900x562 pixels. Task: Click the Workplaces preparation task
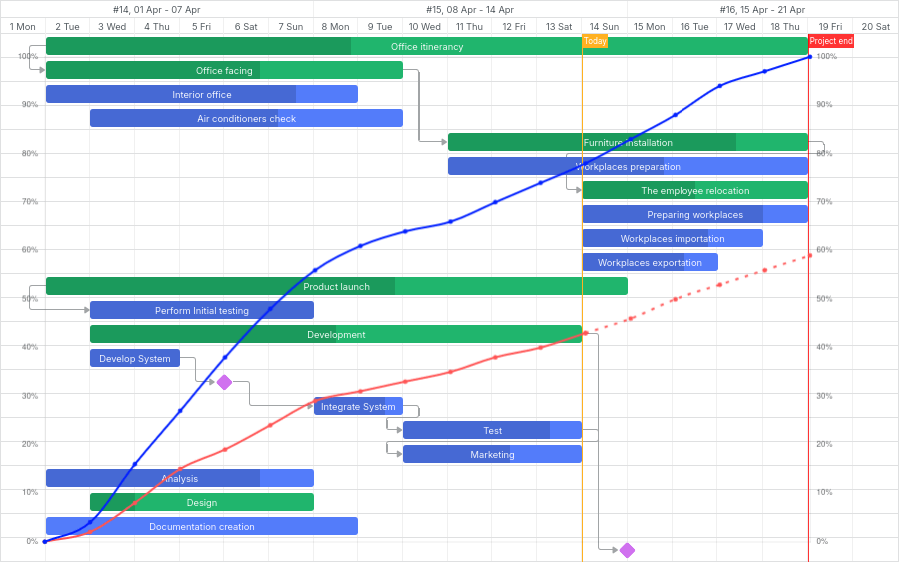627,166
